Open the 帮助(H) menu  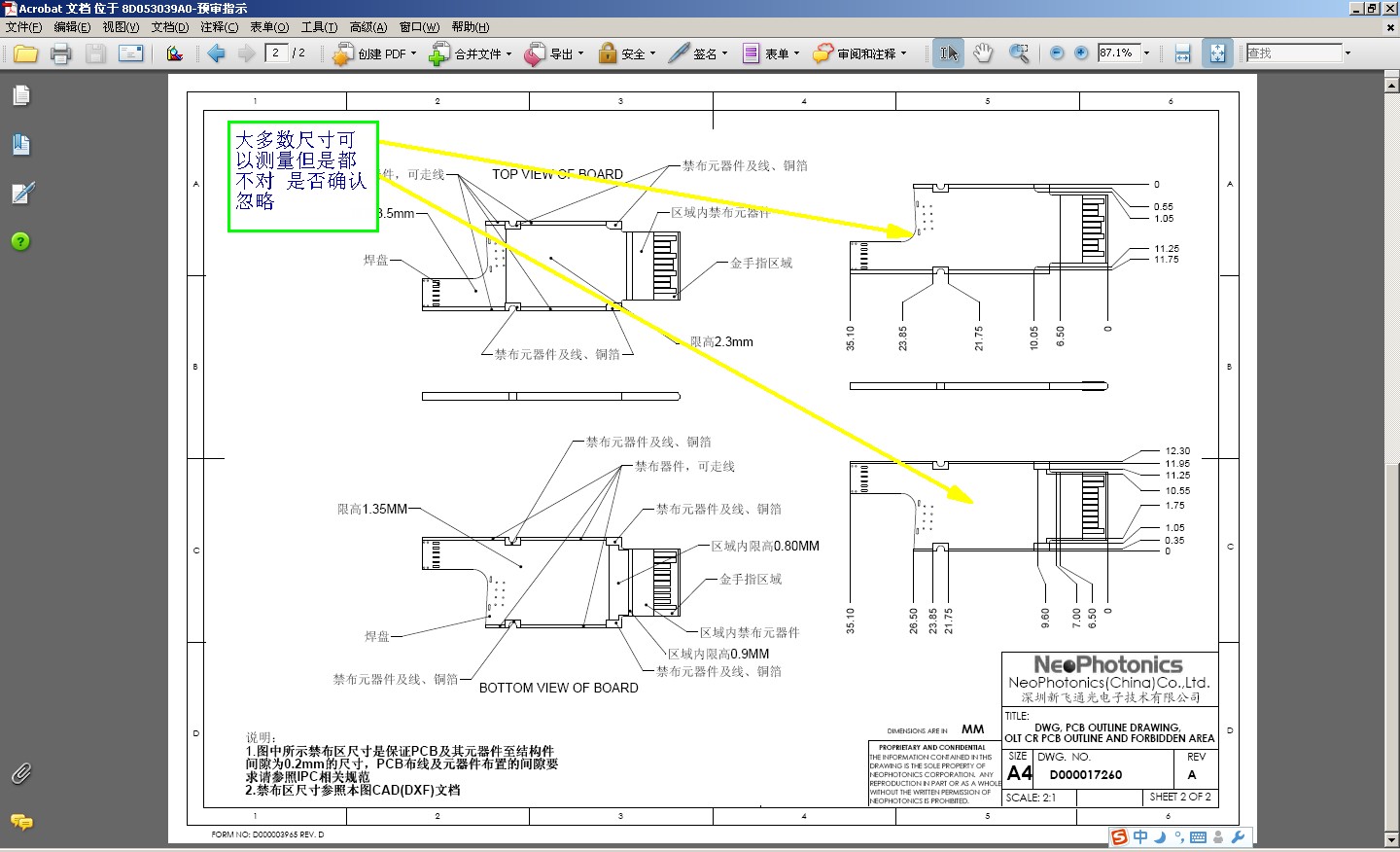471,27
